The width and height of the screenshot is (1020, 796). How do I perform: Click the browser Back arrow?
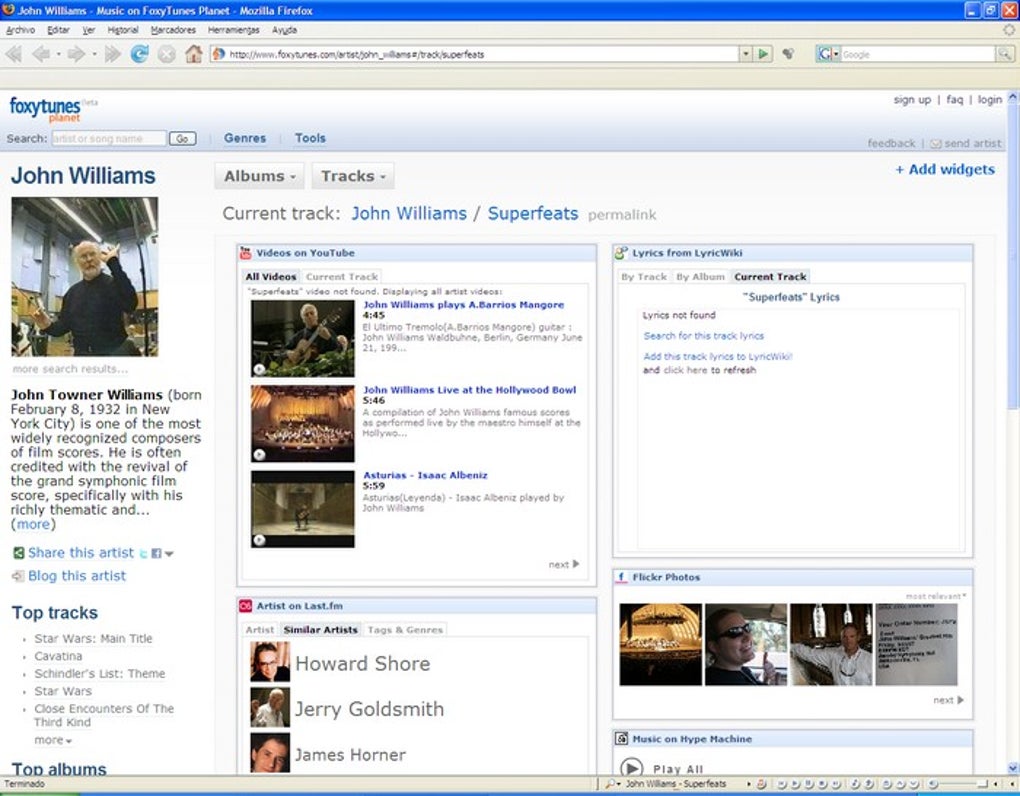pos(40,54)
